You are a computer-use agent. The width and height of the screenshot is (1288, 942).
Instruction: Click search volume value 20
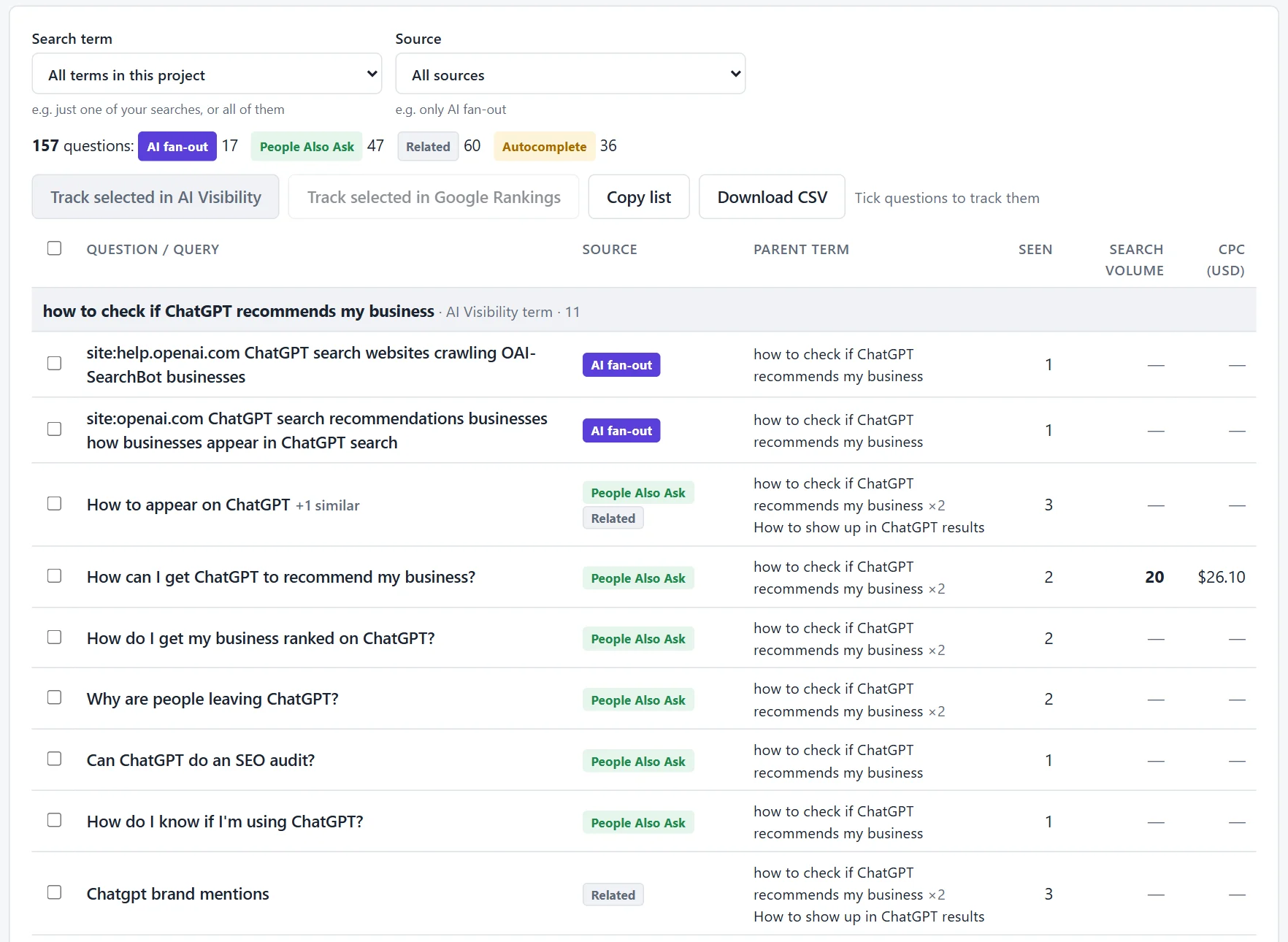1154,577
